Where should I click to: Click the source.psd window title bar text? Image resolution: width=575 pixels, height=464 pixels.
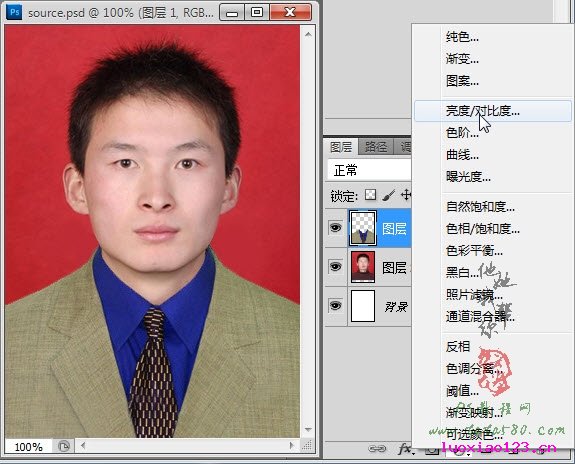(121, 13)
